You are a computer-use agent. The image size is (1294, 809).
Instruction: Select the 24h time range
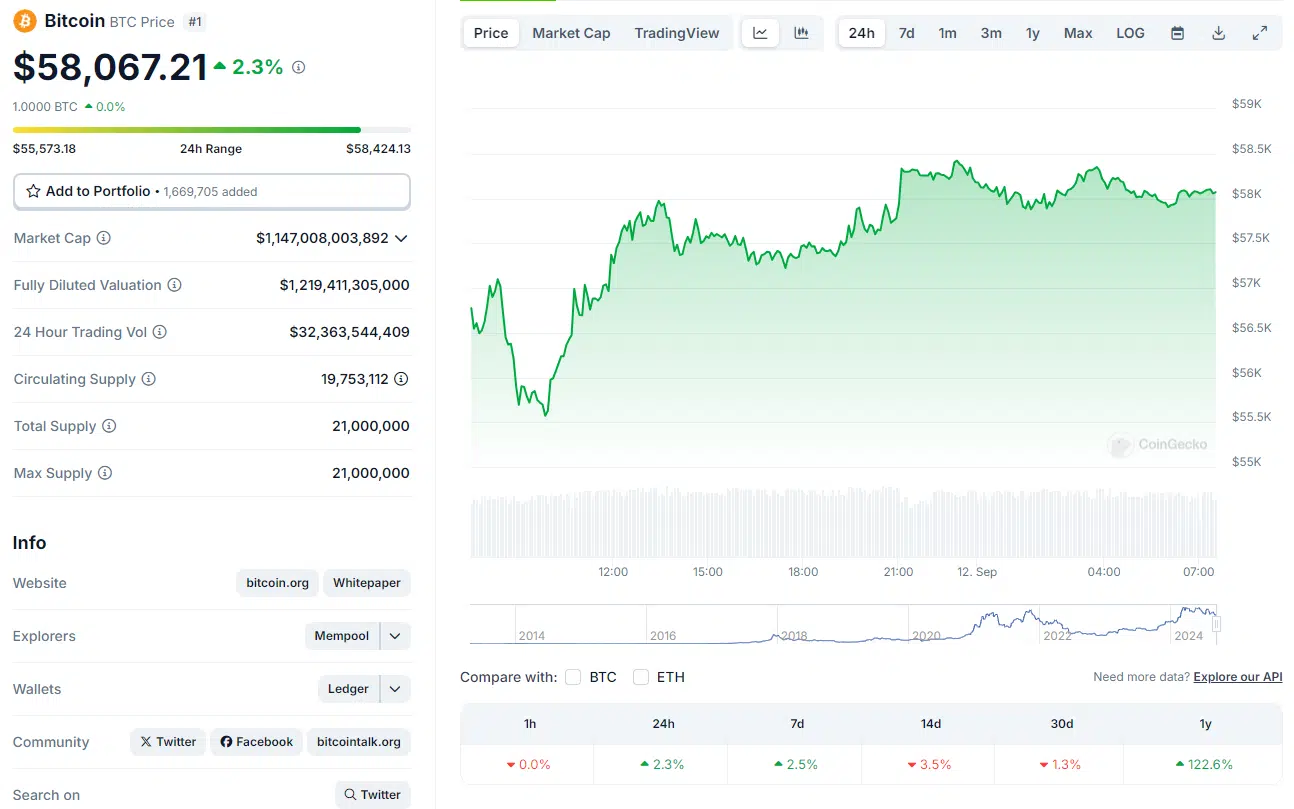click(861, 33)
